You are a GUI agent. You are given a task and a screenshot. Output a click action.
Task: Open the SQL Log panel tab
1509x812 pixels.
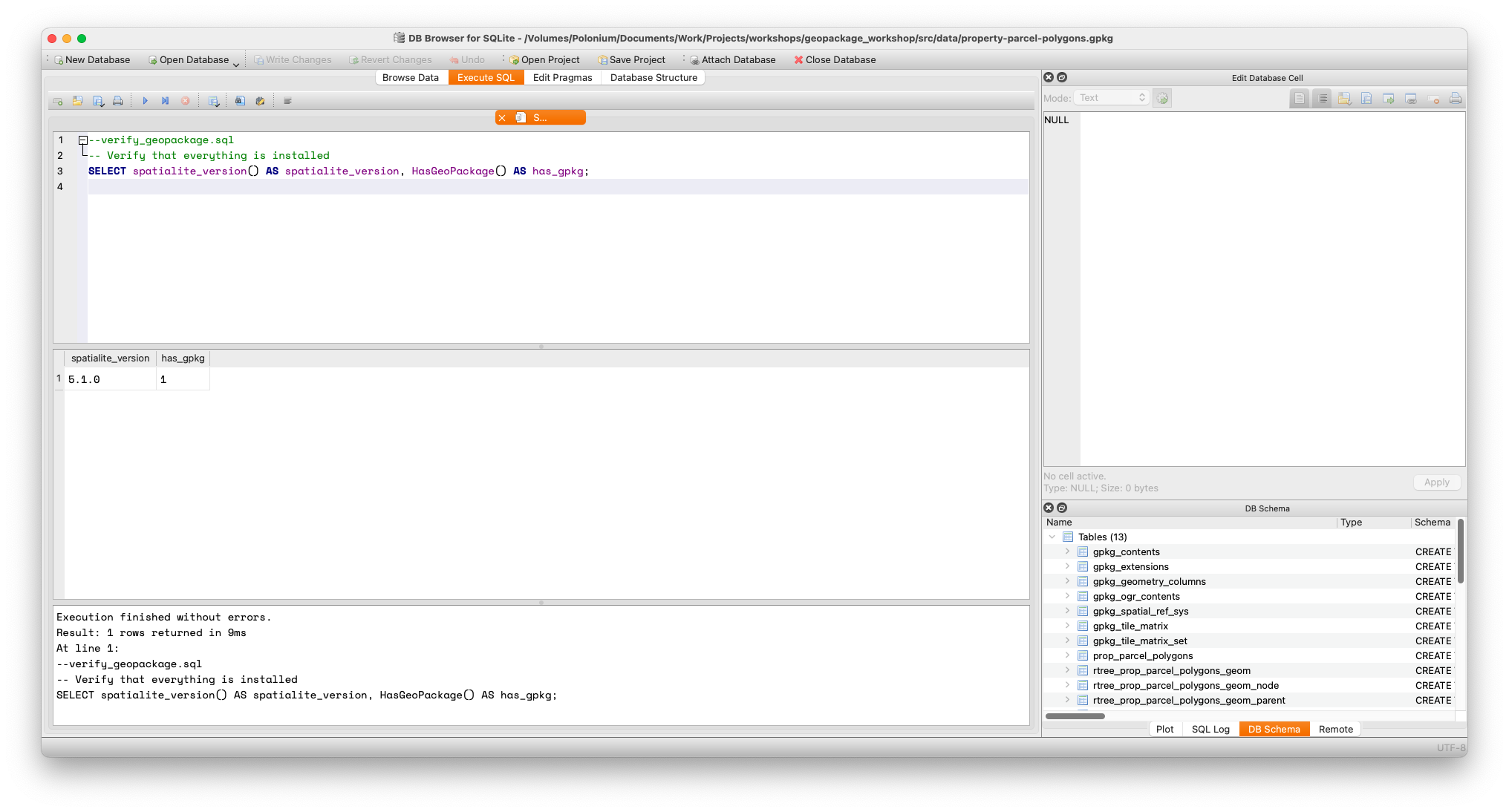1210,729
